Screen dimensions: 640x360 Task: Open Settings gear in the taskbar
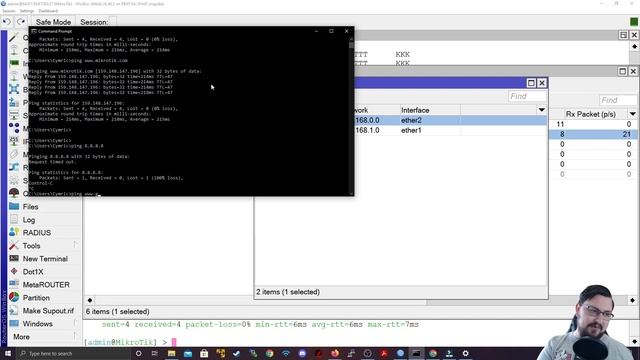[x=465, y=353]
